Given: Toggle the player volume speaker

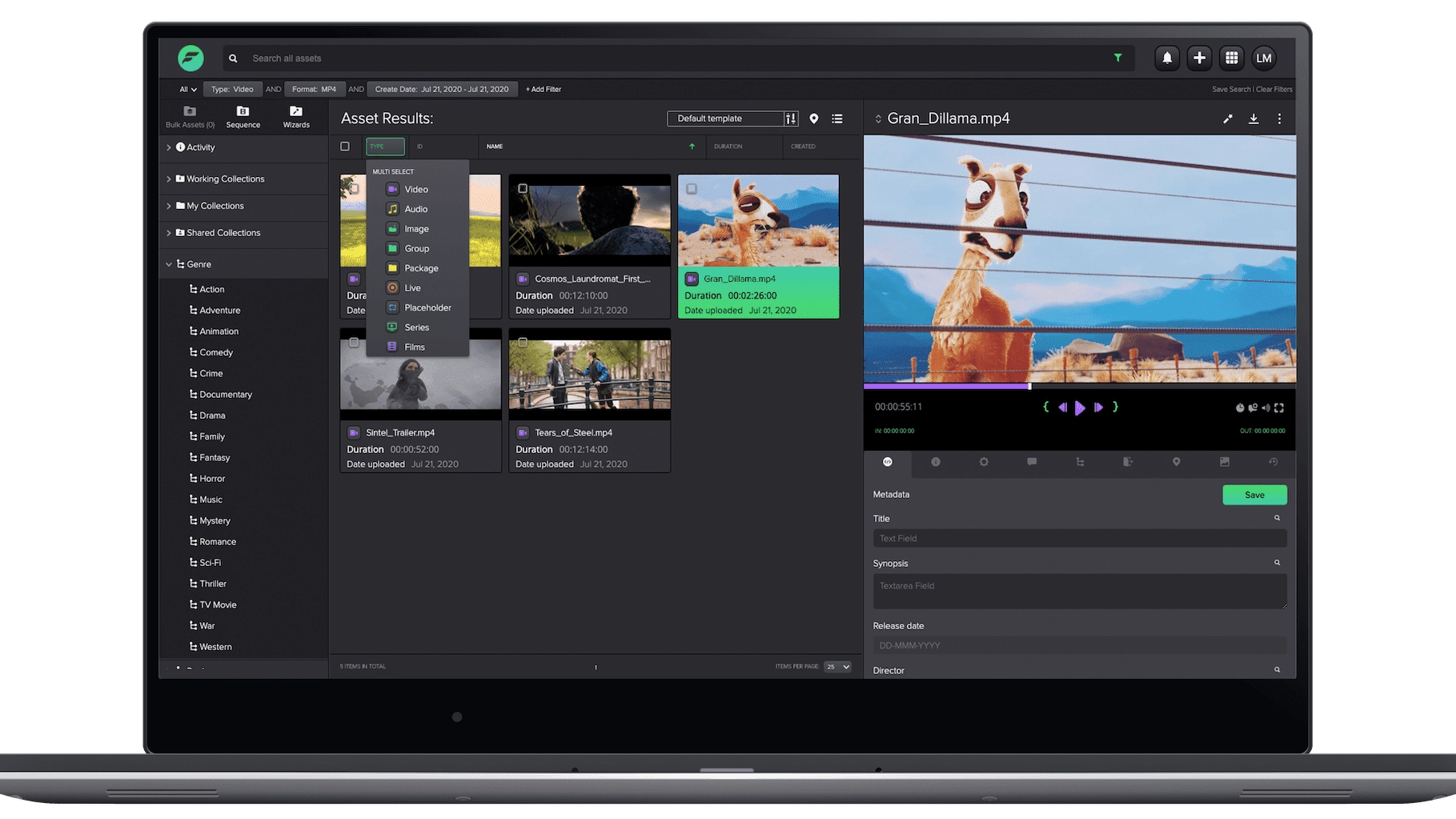Looking at the screenshot, I should pyautogui.click(x=1265, y=408).
